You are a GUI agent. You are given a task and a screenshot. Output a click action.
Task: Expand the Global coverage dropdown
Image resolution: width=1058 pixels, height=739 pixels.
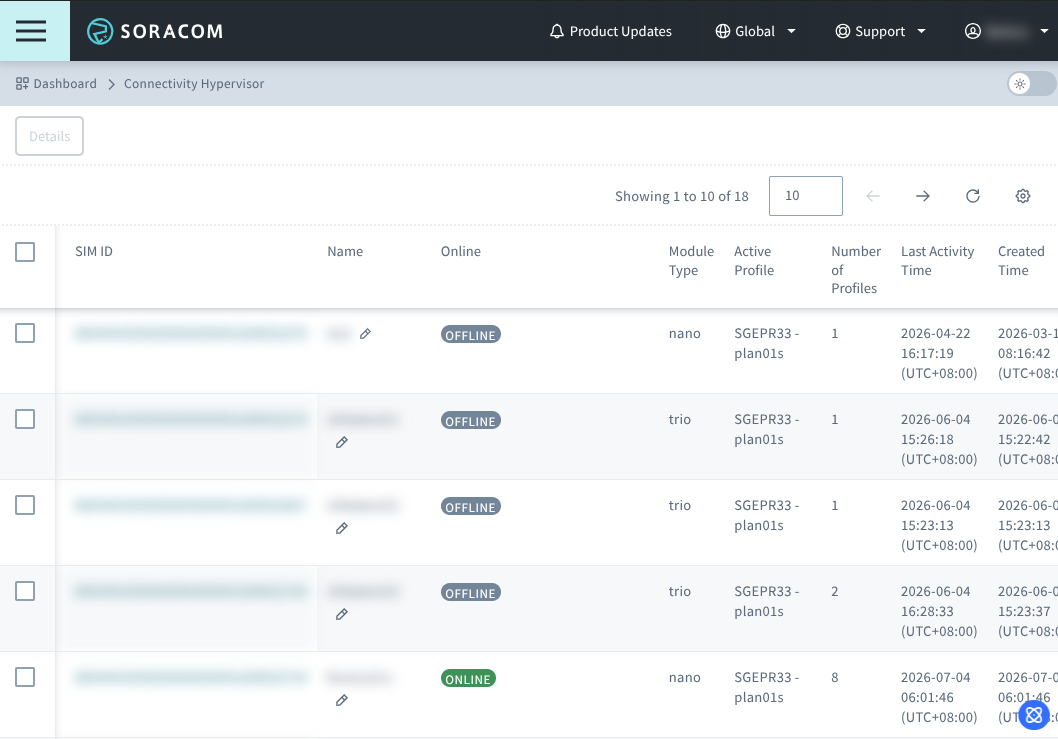click(x=791, y=31)
